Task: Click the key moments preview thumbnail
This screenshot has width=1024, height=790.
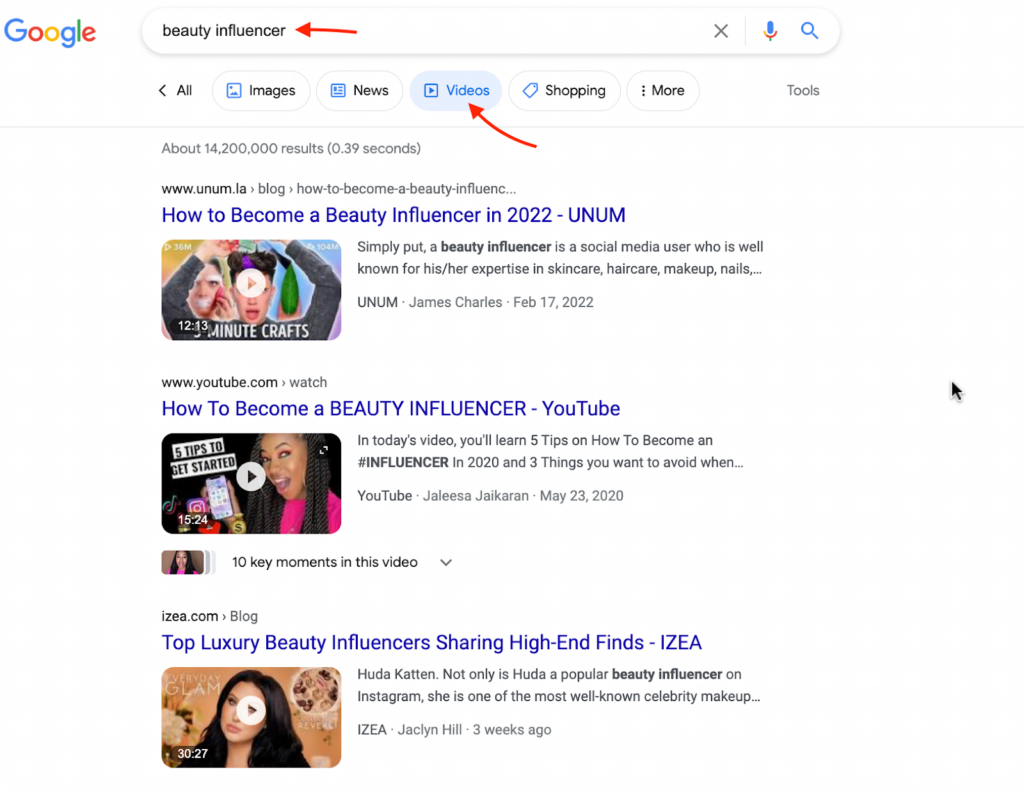Action: click(x=188, y=562)
